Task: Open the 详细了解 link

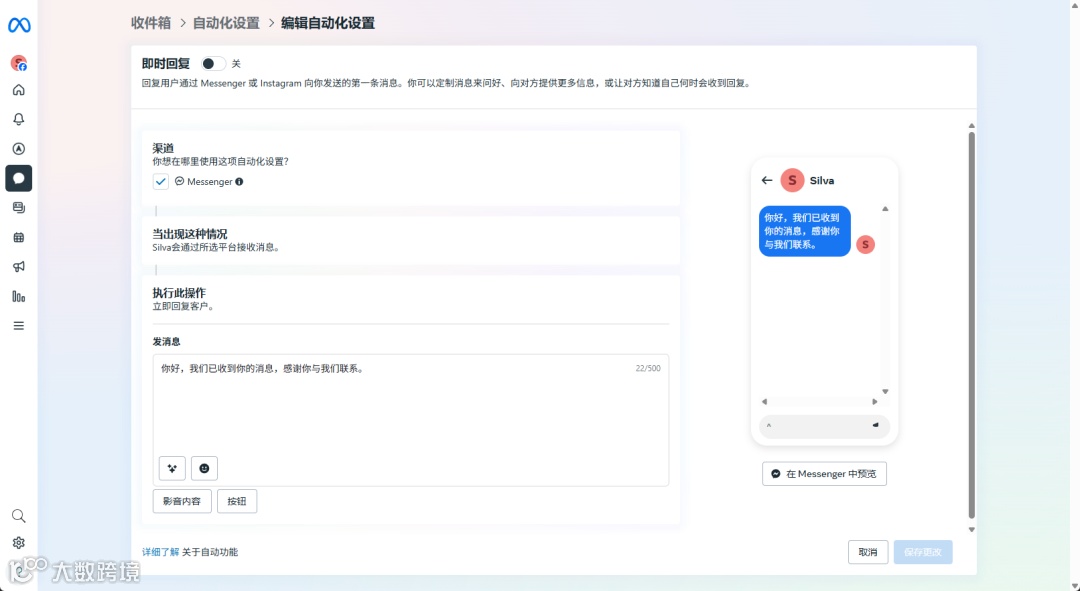Action: coord(160,552)
